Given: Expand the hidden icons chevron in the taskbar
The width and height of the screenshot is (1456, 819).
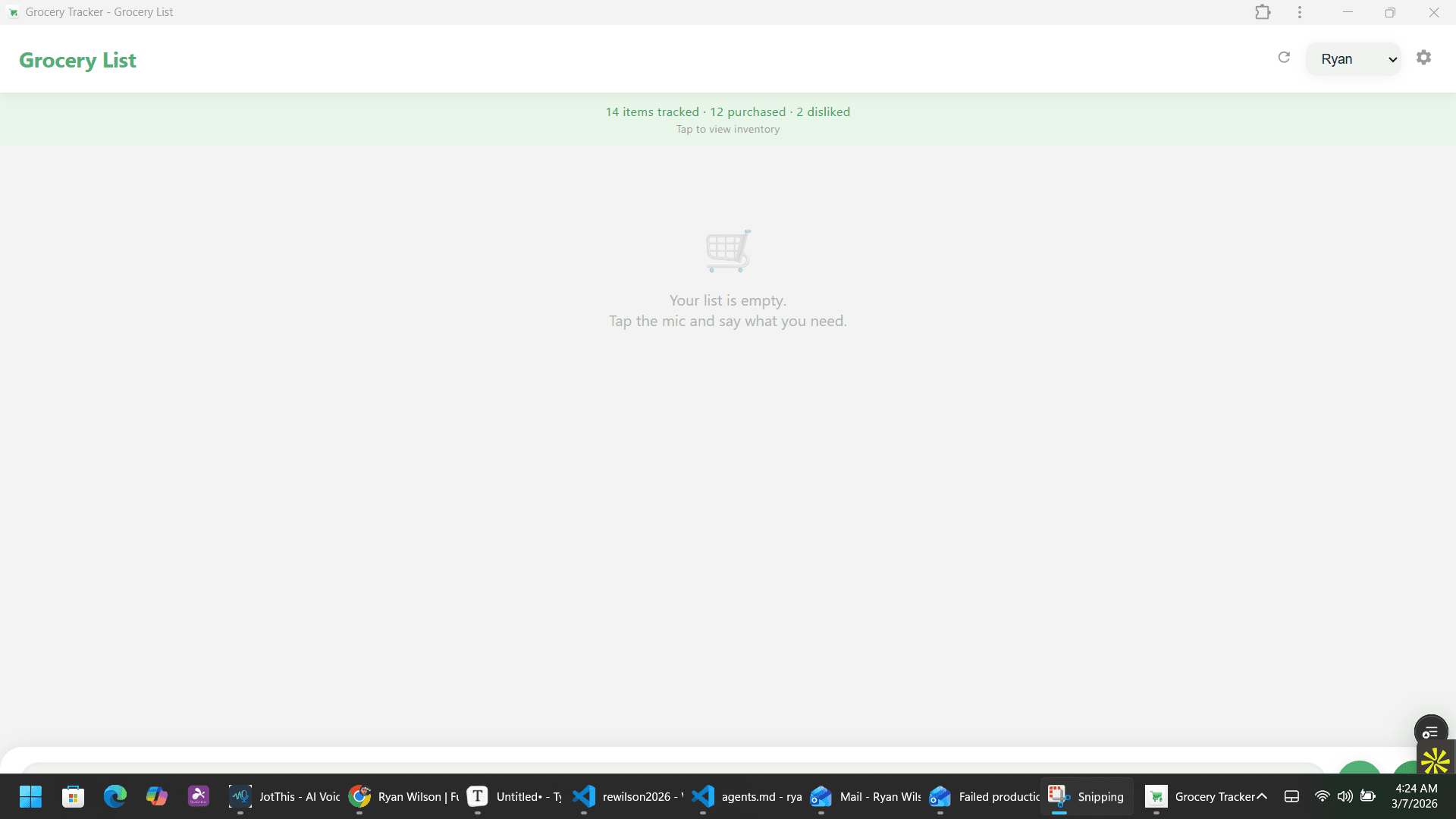Looking at the screenshot, I should click(x=1292, y=796).
